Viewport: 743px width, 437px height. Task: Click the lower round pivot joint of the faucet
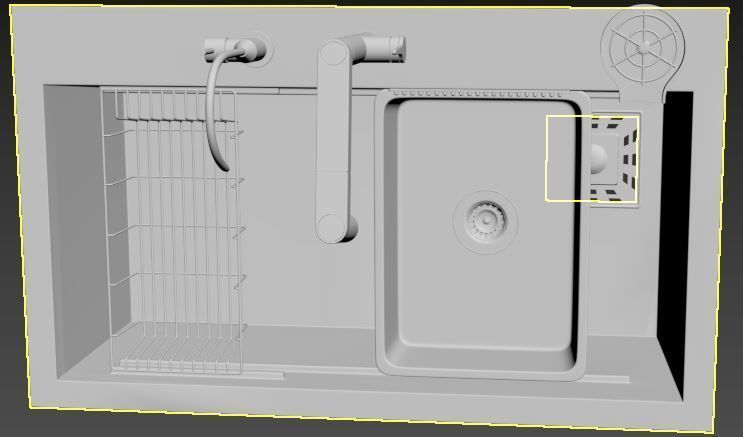[x=331, y=227]
